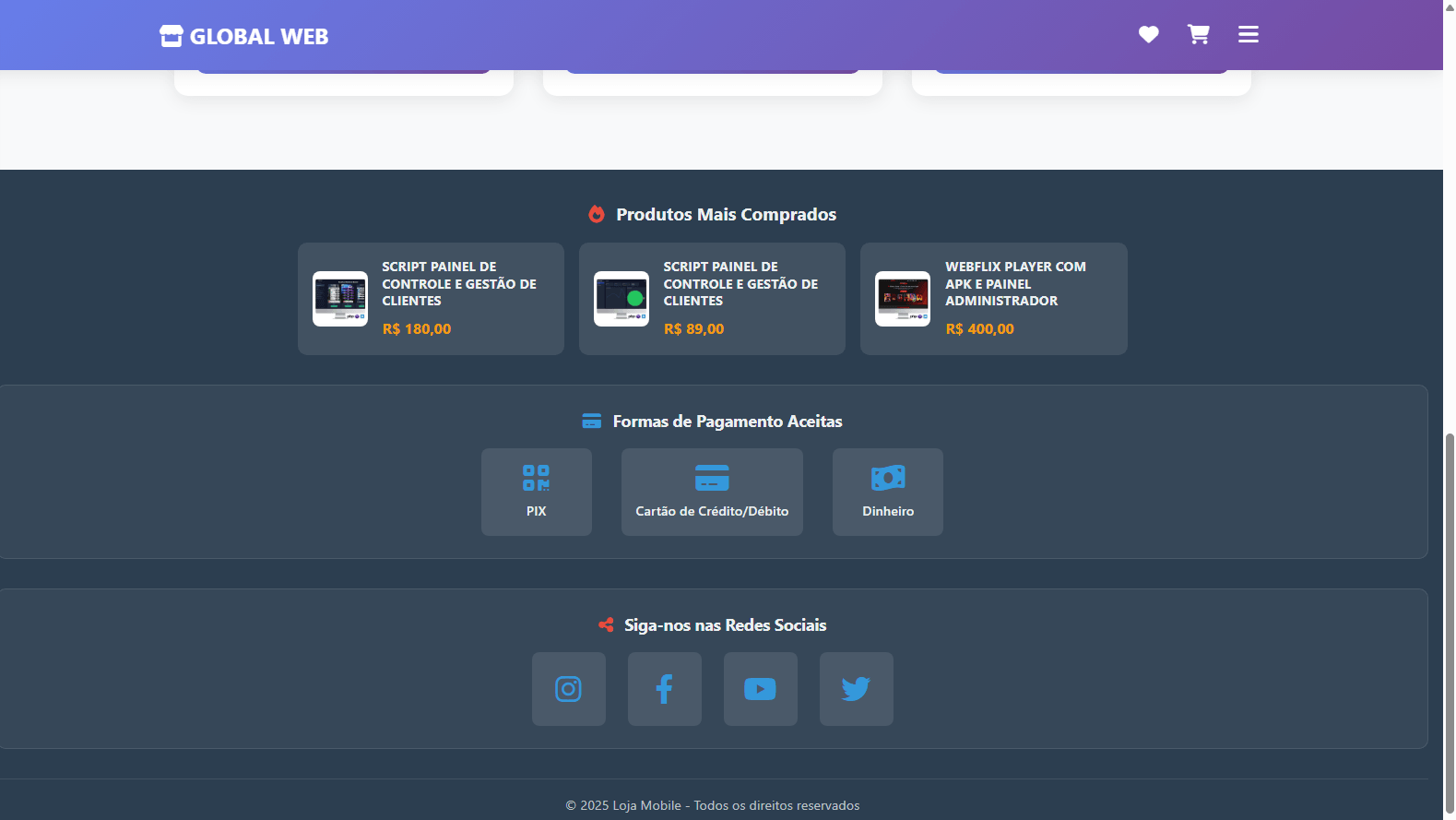Screen dimensions: 1456x820
Task: Click the scrollbar up arrow
Action: coord(1449,6)
